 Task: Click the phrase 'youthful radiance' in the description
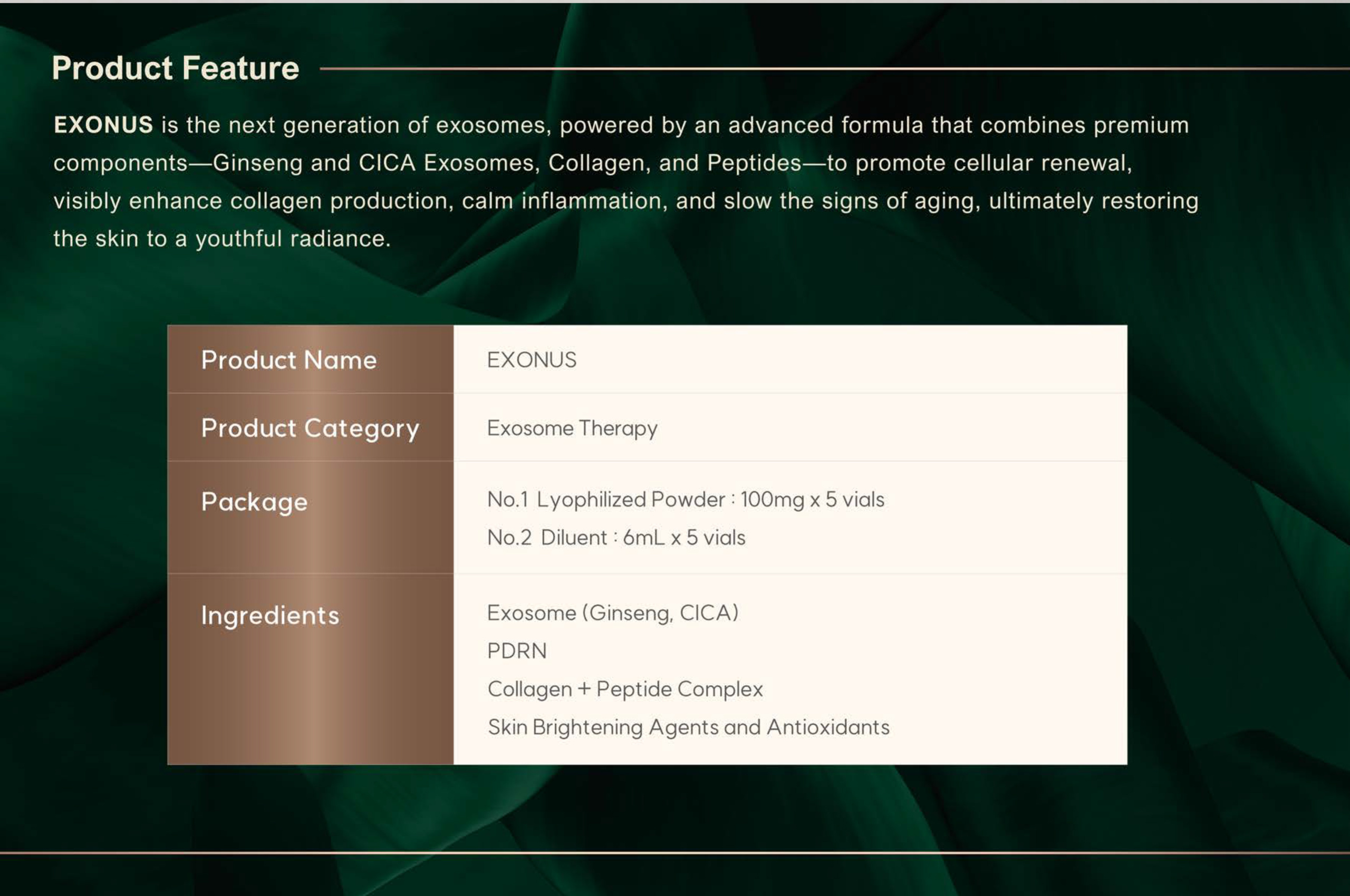point(293,239)
